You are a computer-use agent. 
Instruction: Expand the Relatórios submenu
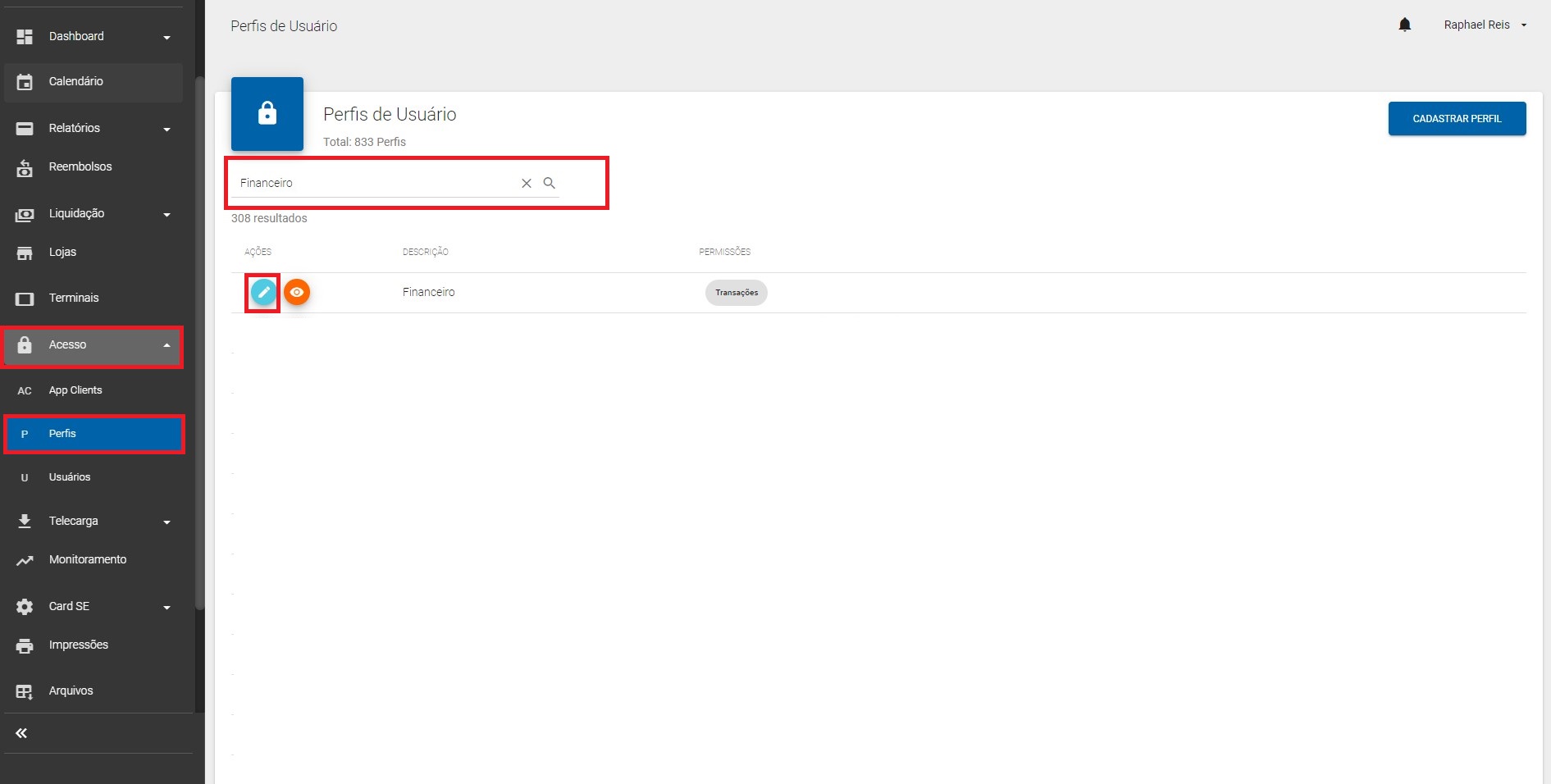coord(167,129)
